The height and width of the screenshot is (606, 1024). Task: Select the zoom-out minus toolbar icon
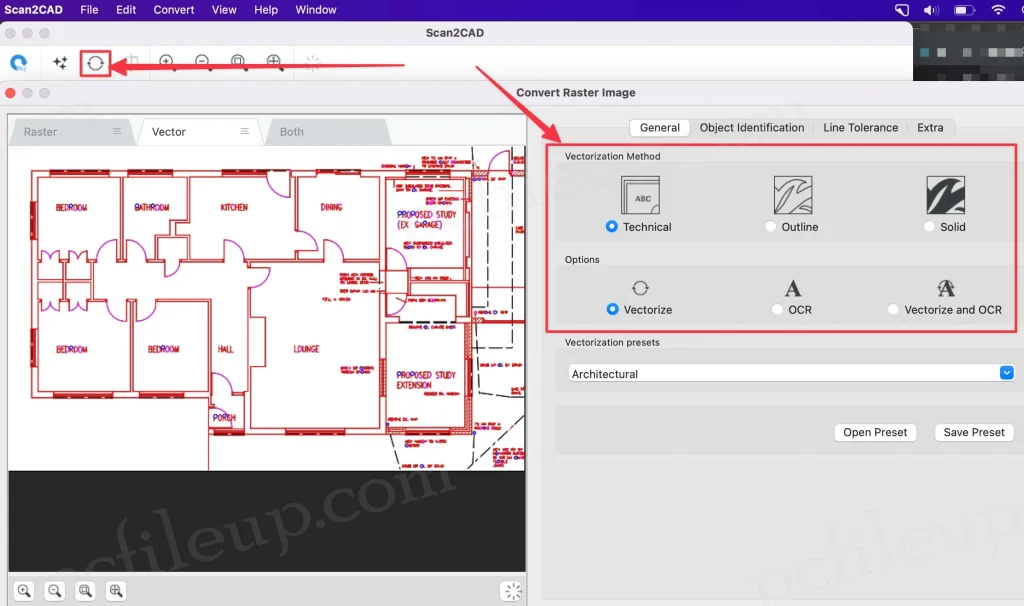[202, 62]
